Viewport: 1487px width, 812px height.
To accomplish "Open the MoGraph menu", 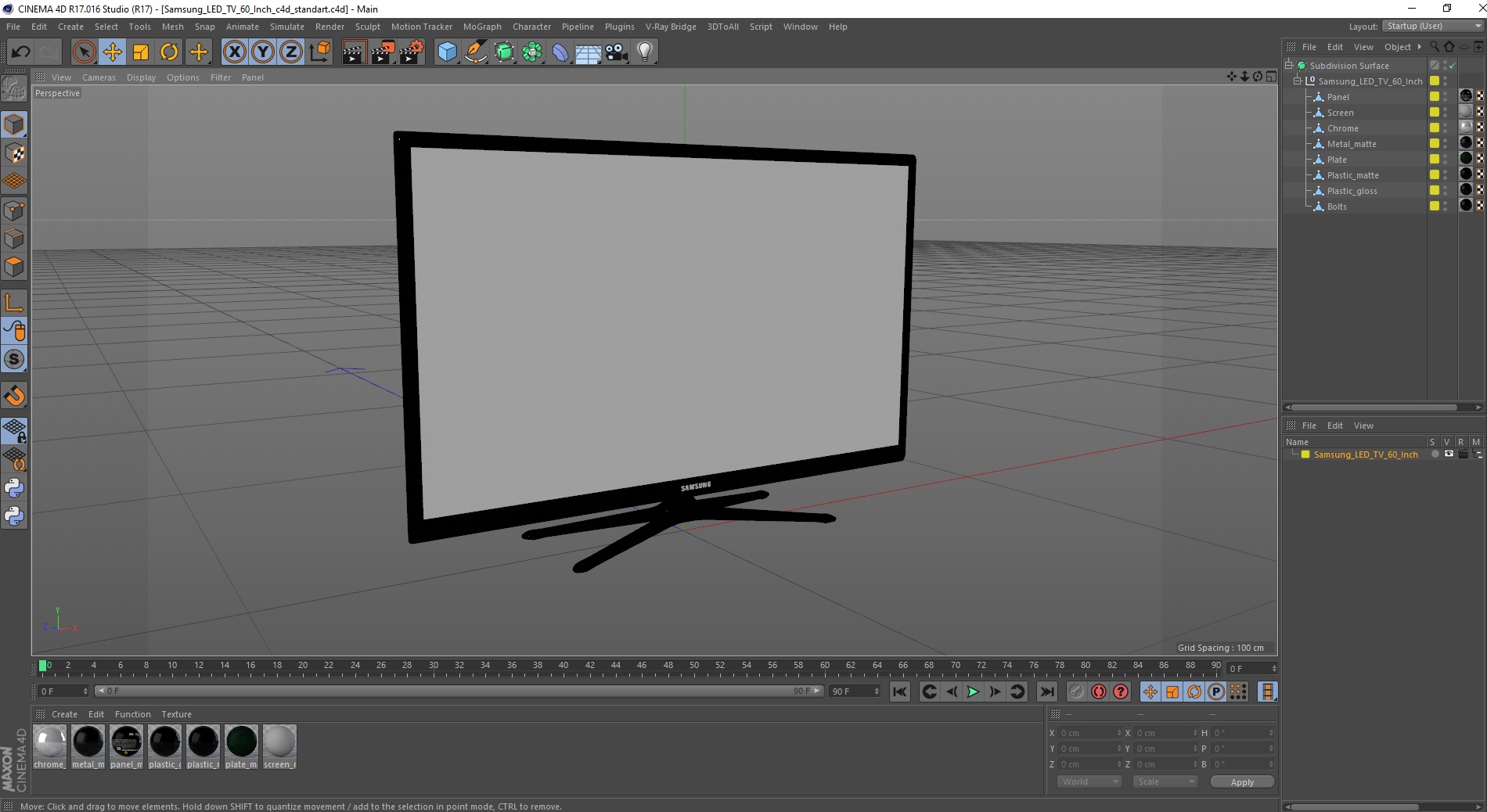I will 482,27.
